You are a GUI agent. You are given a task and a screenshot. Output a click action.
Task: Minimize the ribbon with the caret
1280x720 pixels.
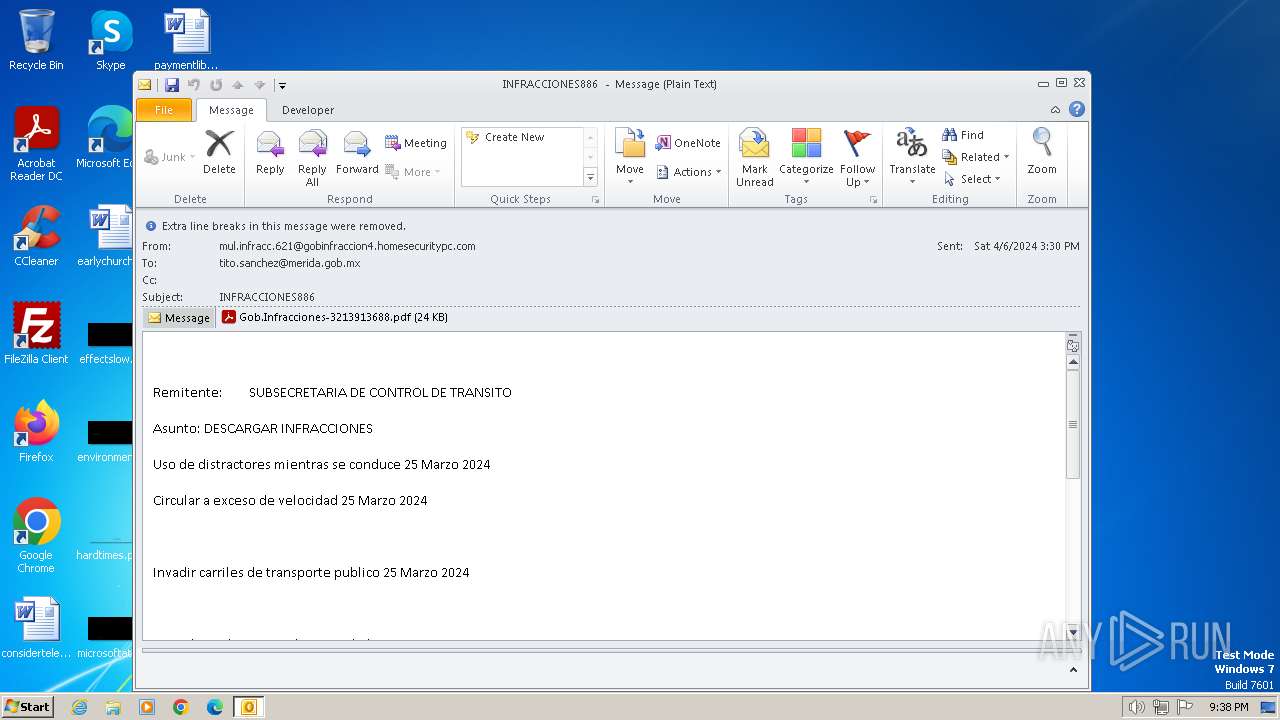1055,110
